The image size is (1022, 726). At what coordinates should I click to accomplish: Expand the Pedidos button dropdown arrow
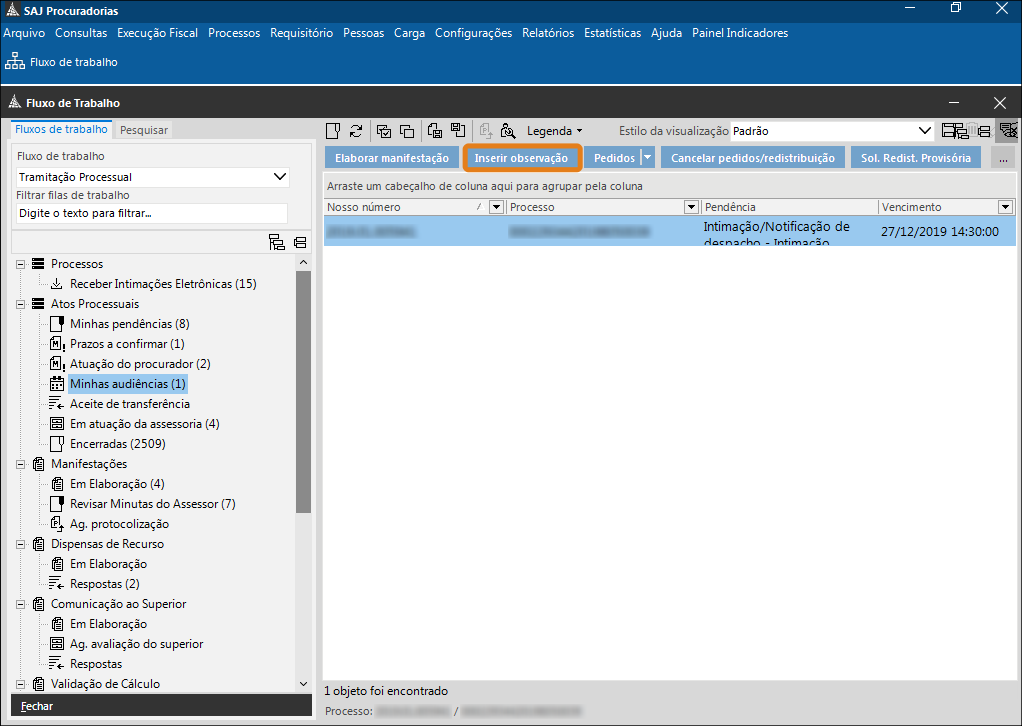click(647, 158)
